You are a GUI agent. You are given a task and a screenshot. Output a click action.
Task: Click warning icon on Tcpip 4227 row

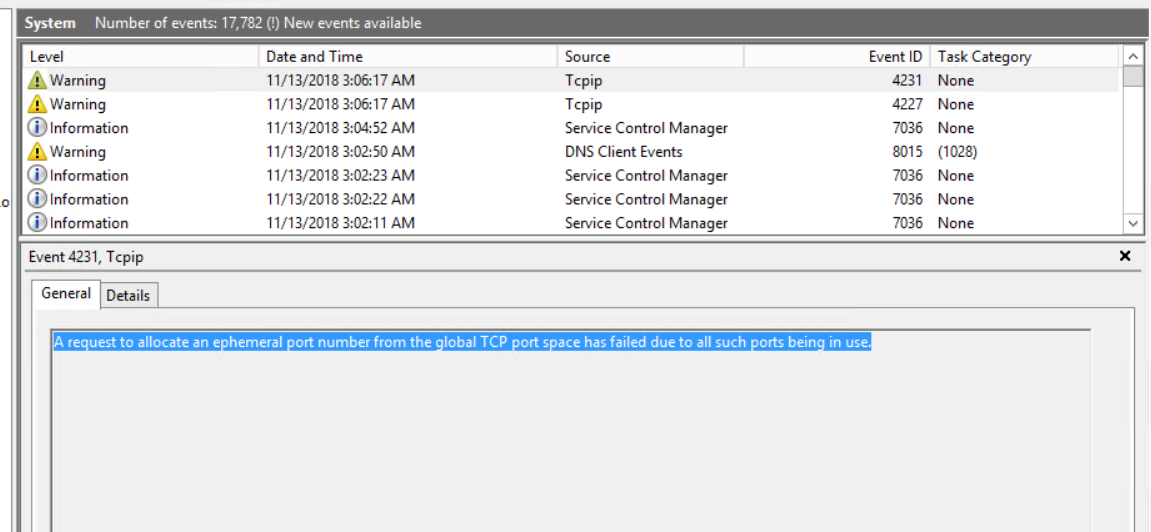pos(38,104)
